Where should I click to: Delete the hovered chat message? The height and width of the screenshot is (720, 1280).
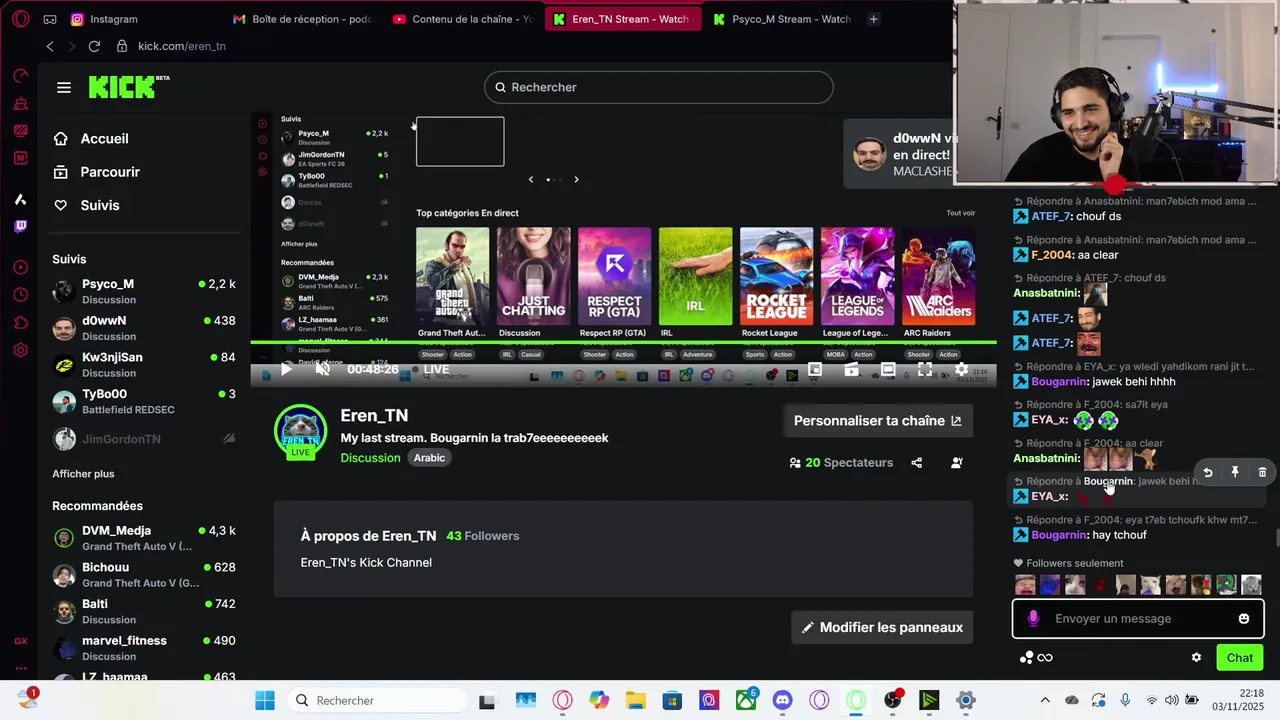(1262, 472)
